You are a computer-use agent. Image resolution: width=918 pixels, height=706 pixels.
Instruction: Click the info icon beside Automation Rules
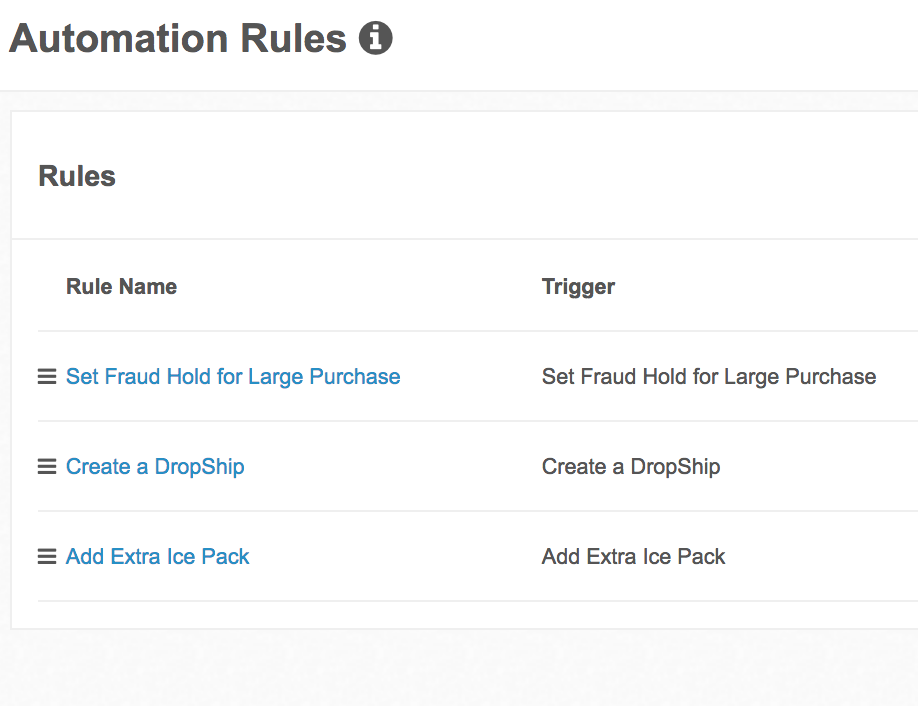click(376, 39)
